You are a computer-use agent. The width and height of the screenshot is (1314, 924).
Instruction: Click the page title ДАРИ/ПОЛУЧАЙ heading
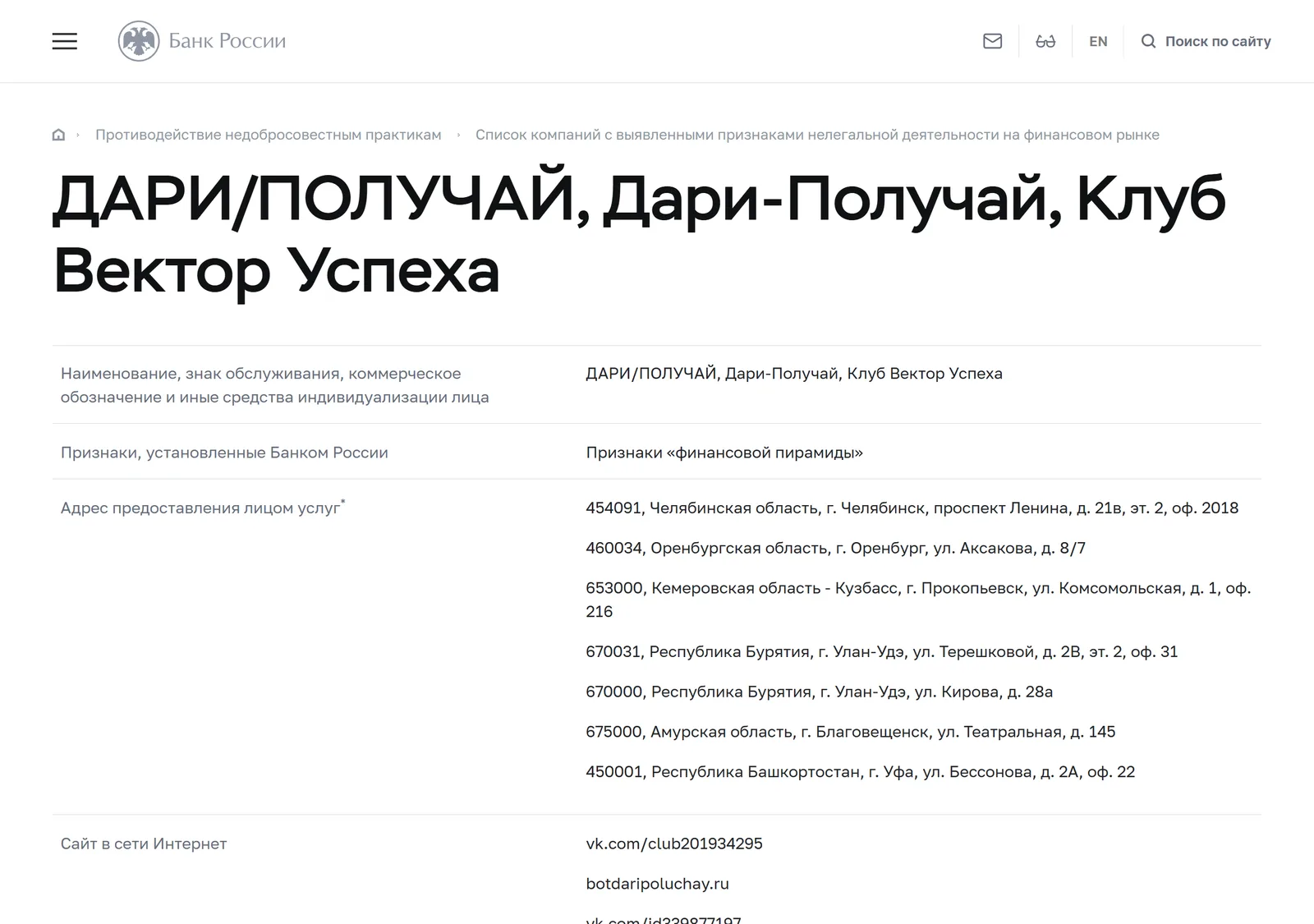click(639, 234)
